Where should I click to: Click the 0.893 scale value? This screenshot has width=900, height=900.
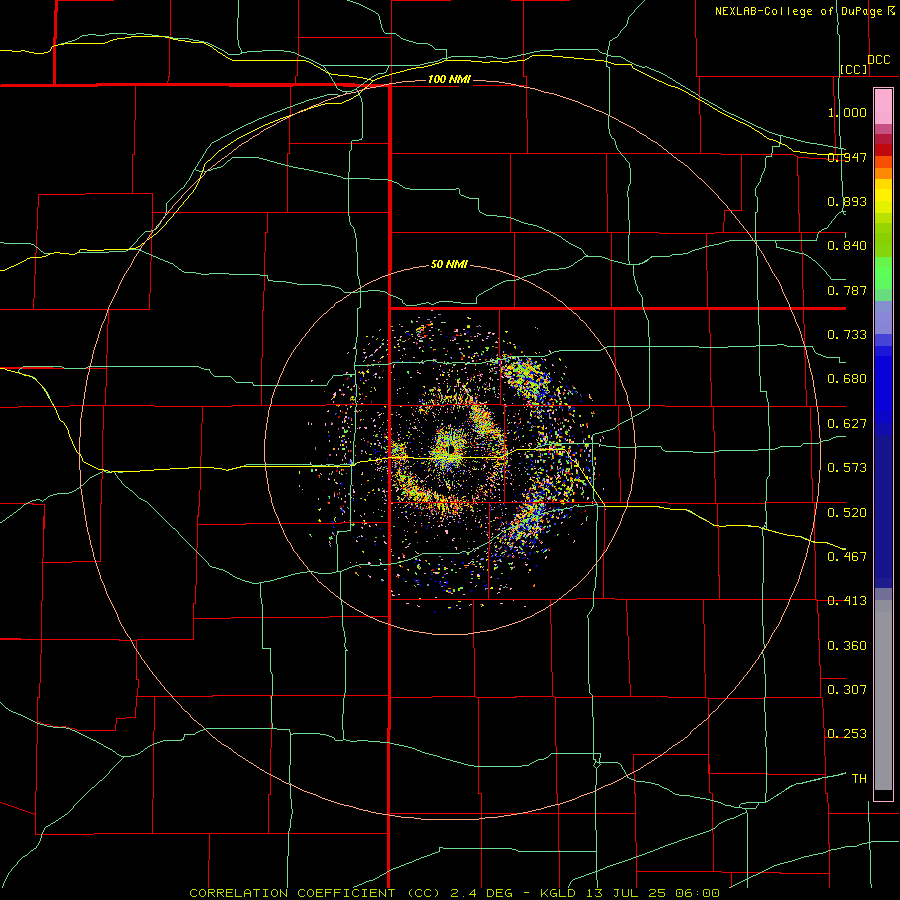(847, 201)
